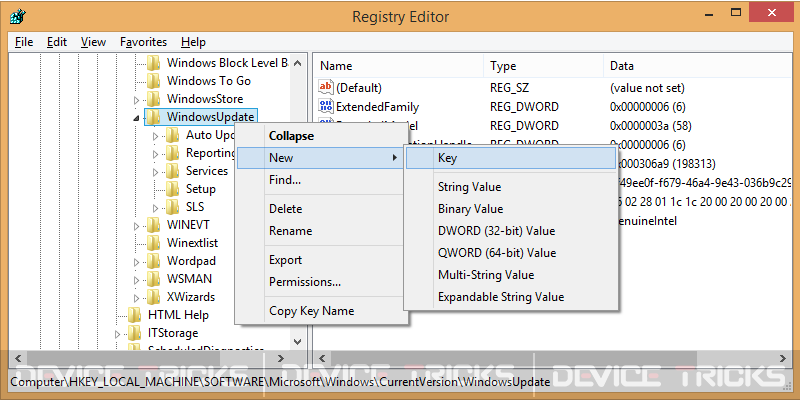Click the Reporting subkey folder icon
800x400 pixels.
(172, 153)
